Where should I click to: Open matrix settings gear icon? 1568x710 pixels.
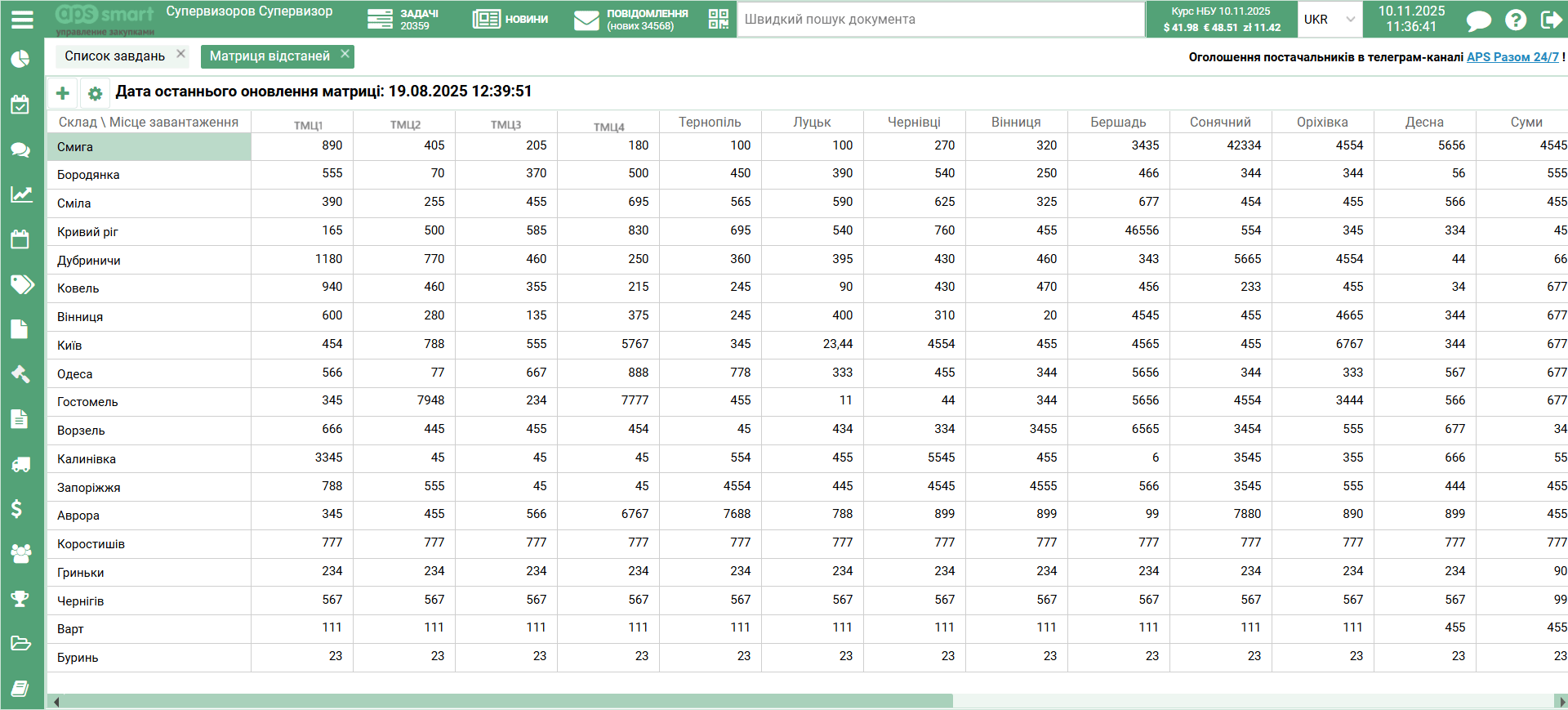95,93
